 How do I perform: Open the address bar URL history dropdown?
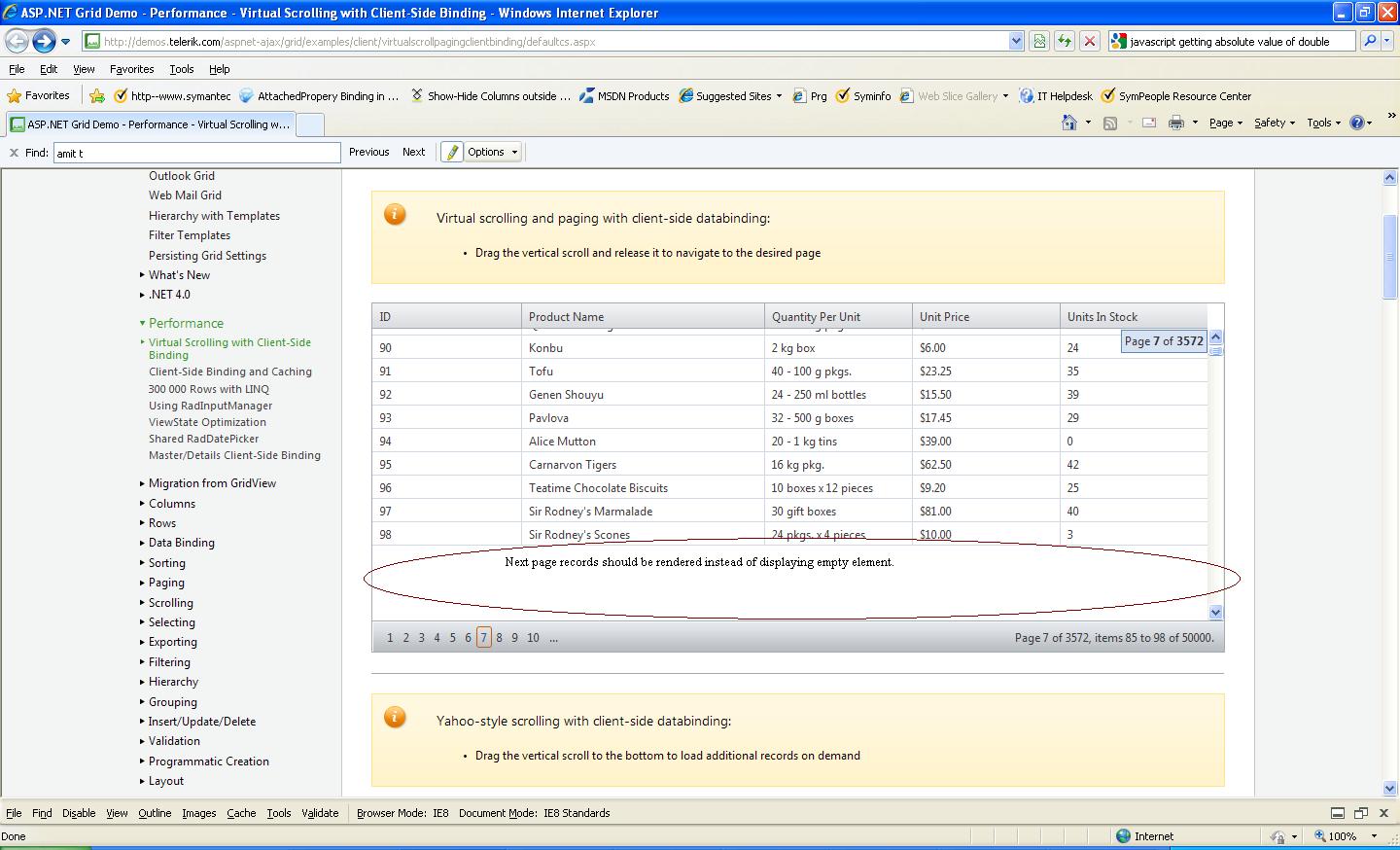tap(1016, 41)
